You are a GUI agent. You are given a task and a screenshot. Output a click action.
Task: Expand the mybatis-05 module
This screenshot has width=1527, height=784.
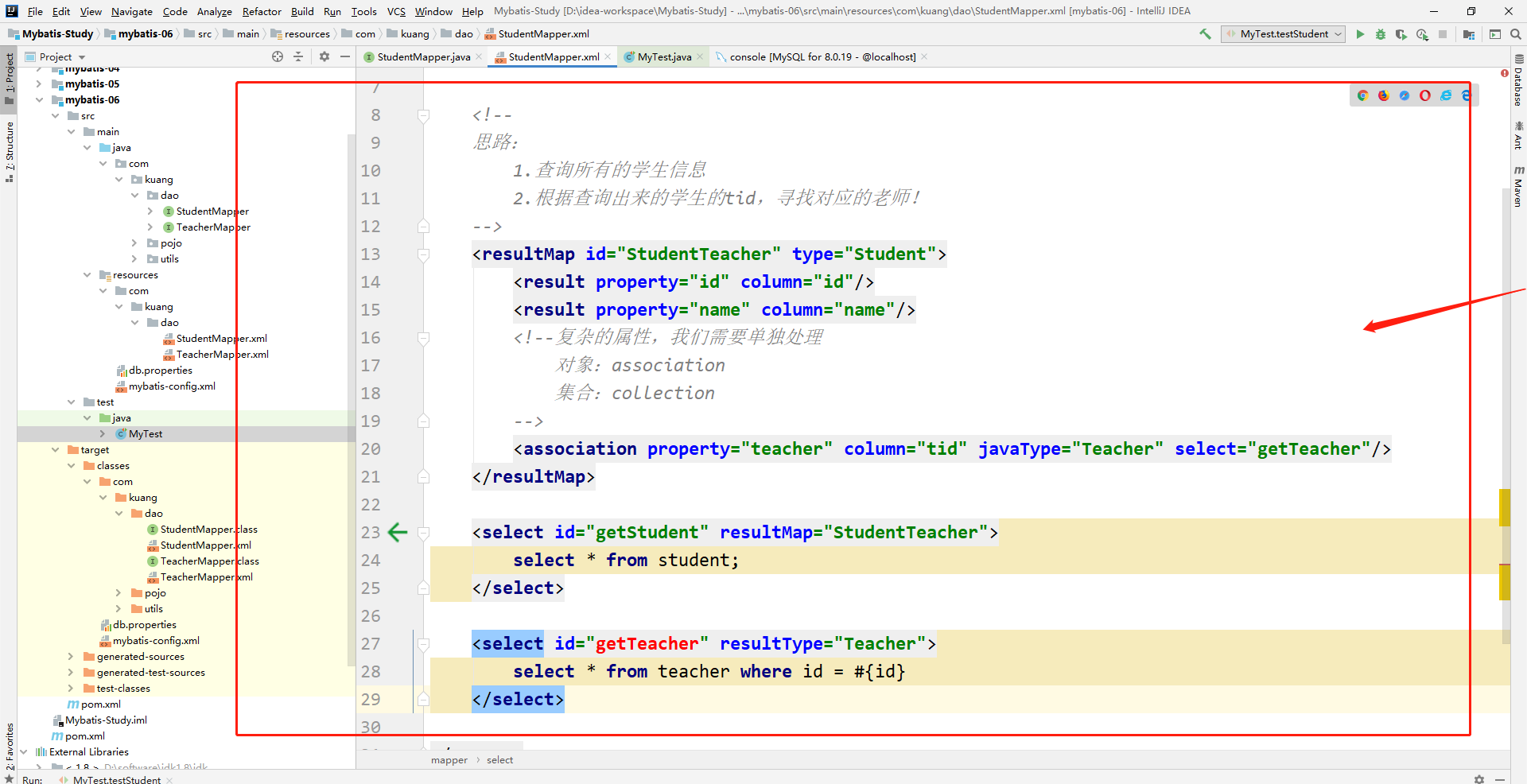click(39, 83)
